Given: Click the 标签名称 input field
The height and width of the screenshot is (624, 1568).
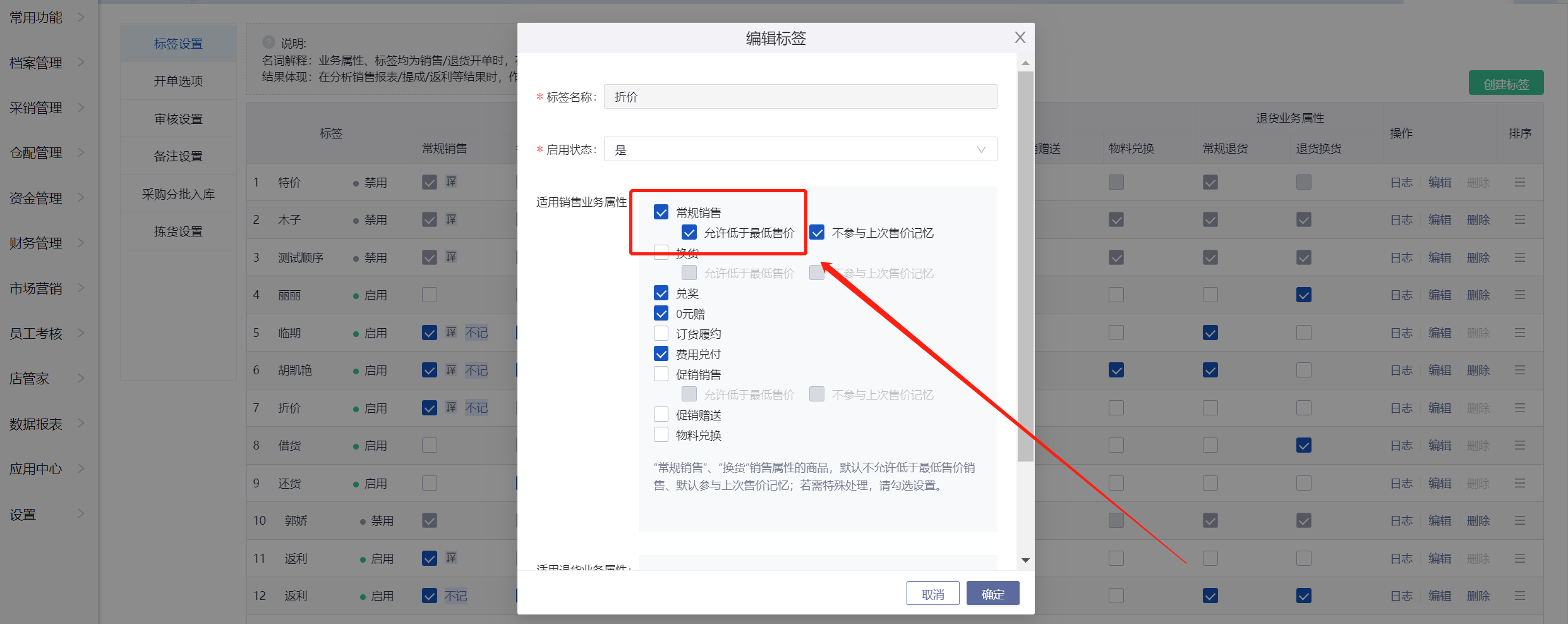Looking at the screenshot, I should (800, 97).
